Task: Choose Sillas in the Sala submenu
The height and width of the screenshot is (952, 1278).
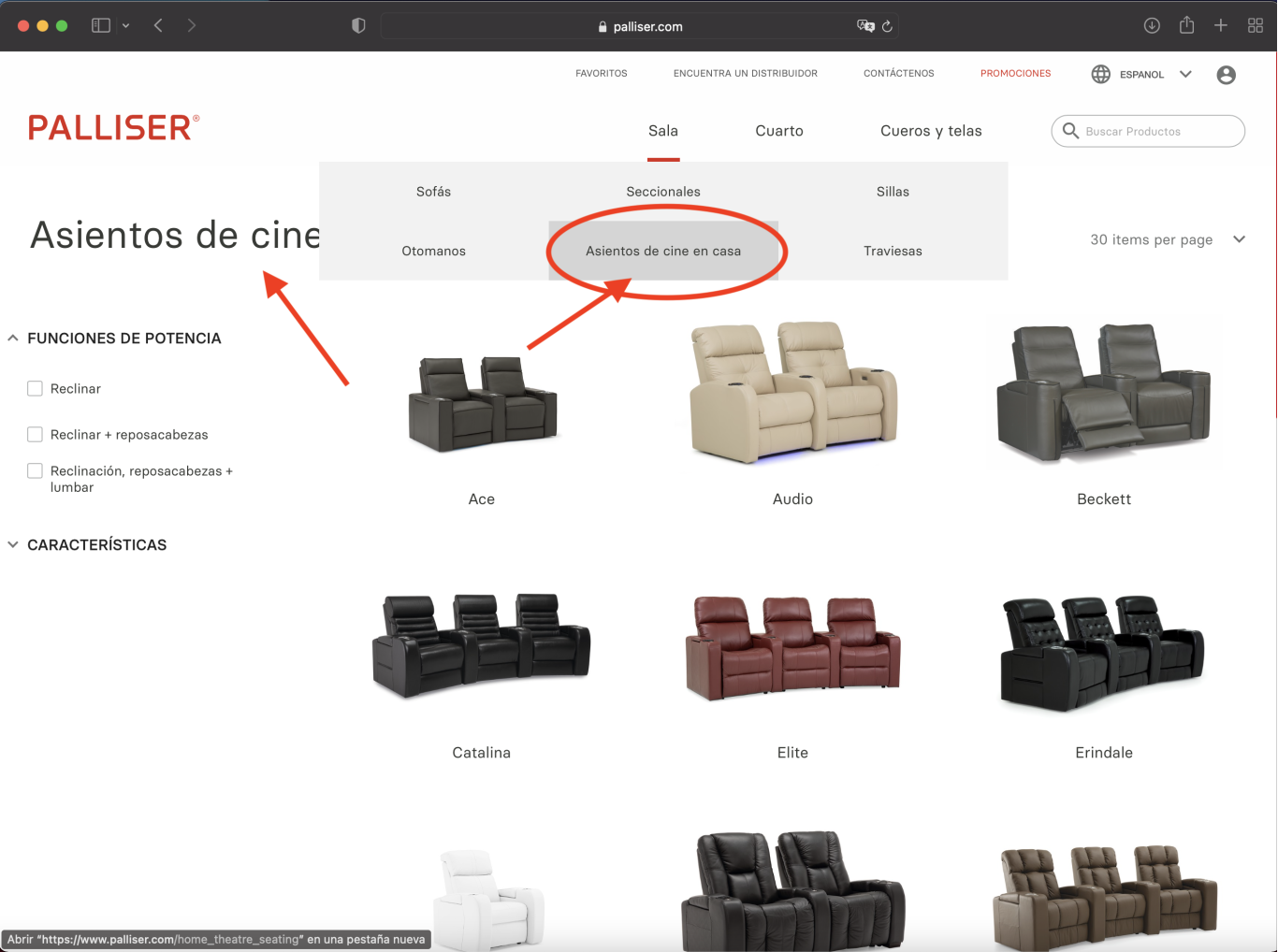Action: (x=893, y=192)
